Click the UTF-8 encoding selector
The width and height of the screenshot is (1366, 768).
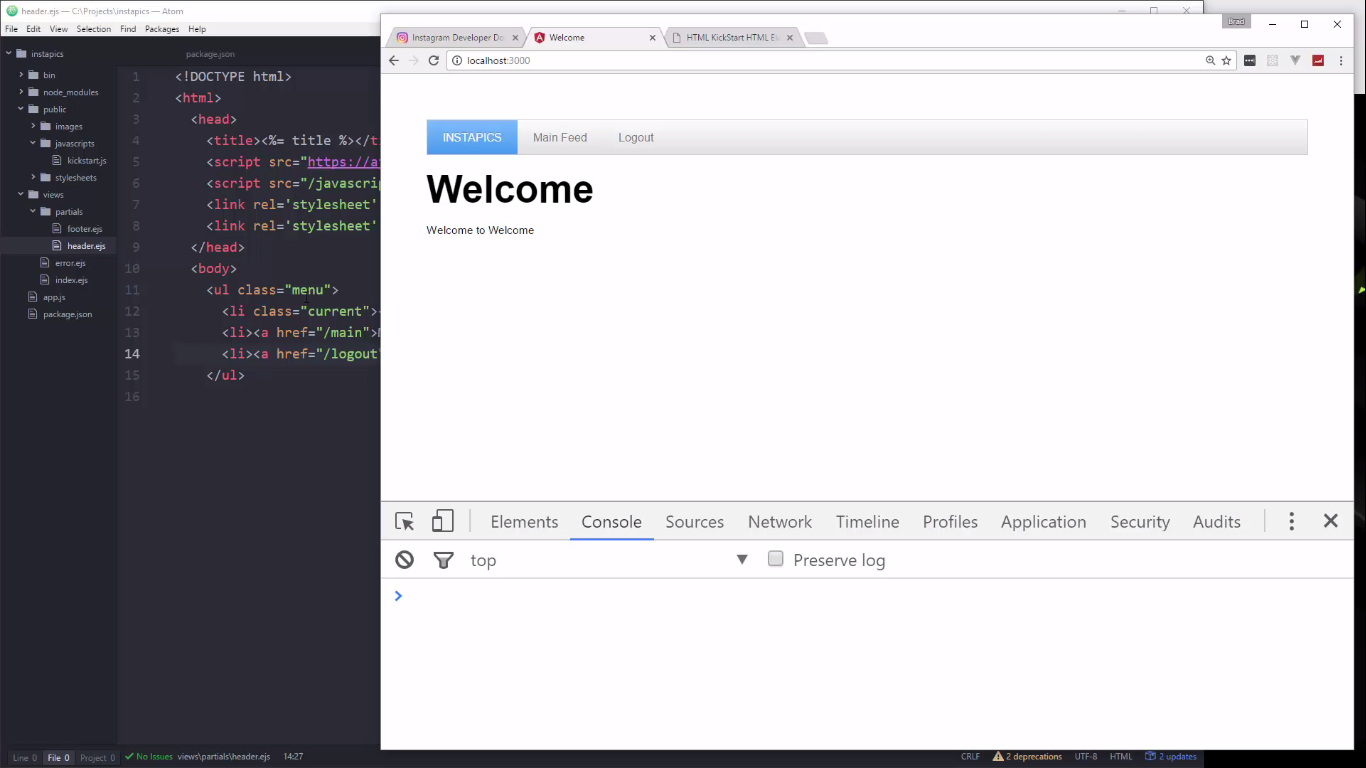[1086, 757]
